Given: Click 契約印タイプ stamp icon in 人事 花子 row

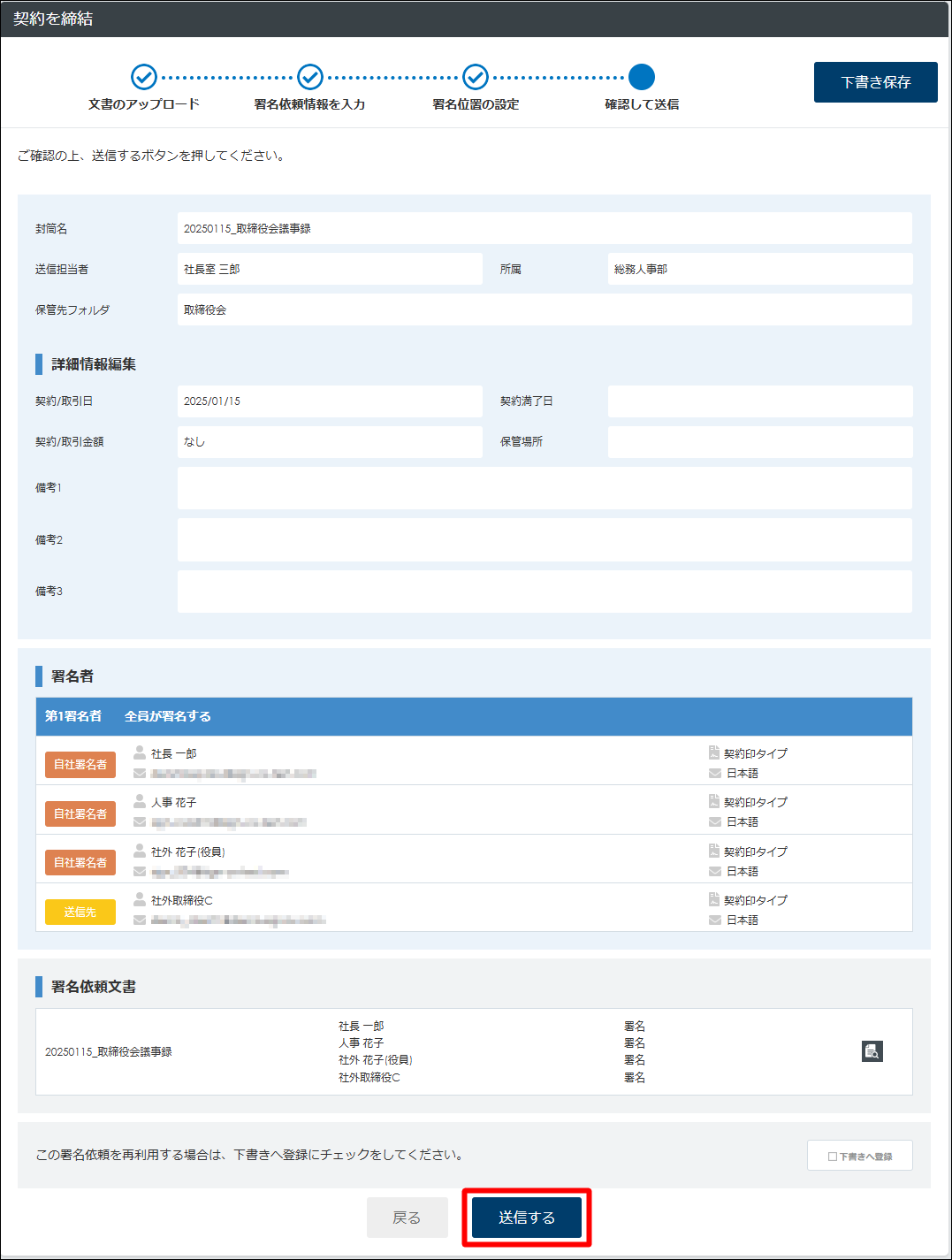Looking at the screenshot, I should point(714,801).
